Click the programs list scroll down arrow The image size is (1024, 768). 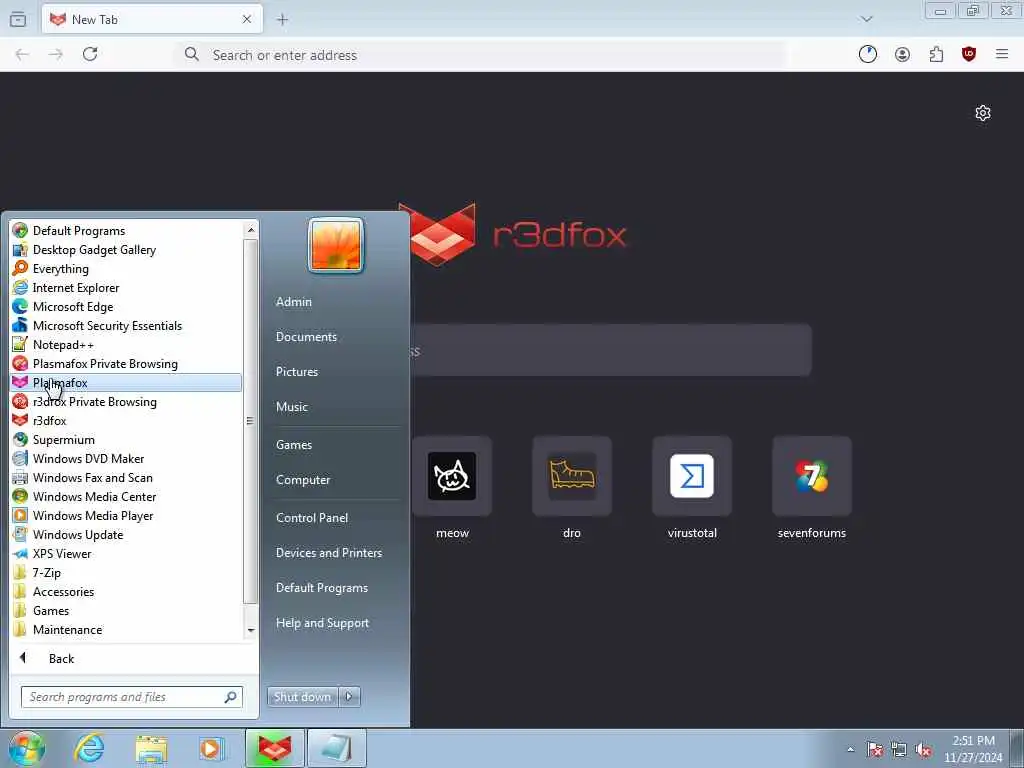point(251,630)
